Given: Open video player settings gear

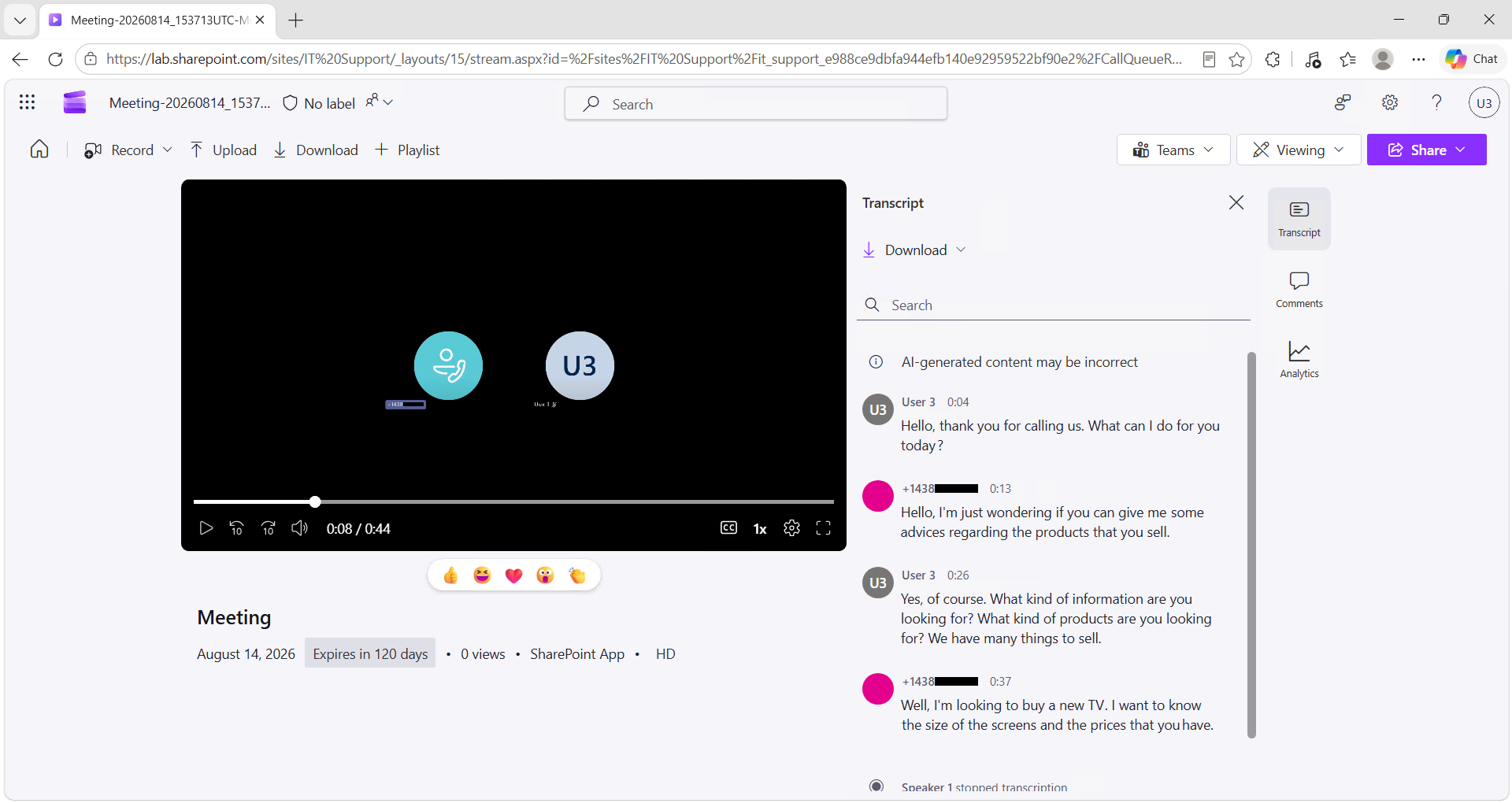Looking at the screenshot, I should pos(792,528).
